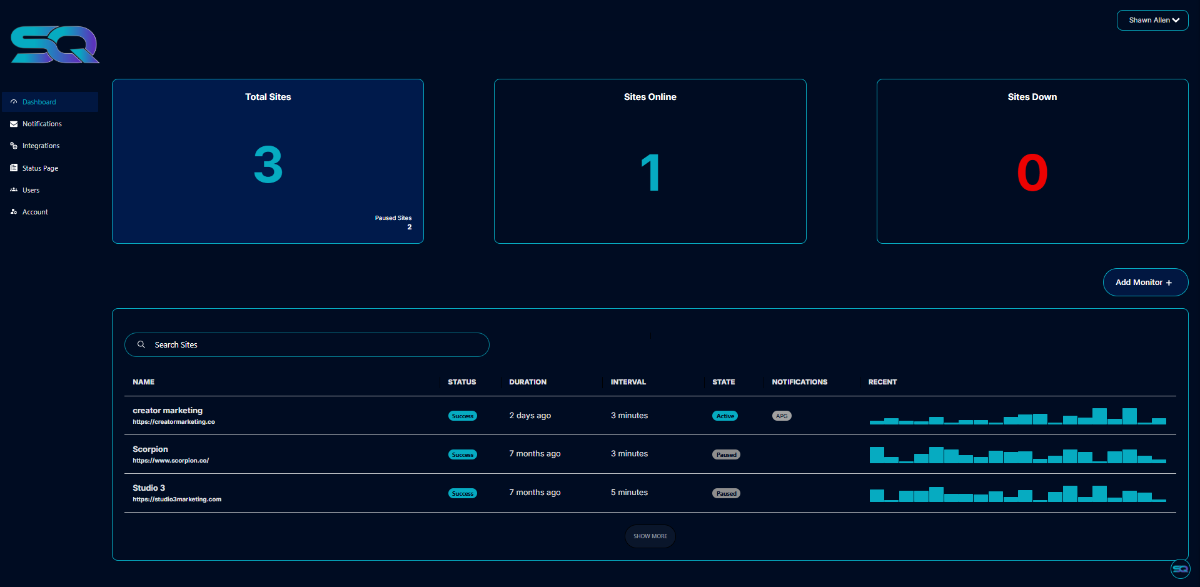Click the Add Monitor button
Screen dimensions: 1200x587
click(x=1145, y=282)
